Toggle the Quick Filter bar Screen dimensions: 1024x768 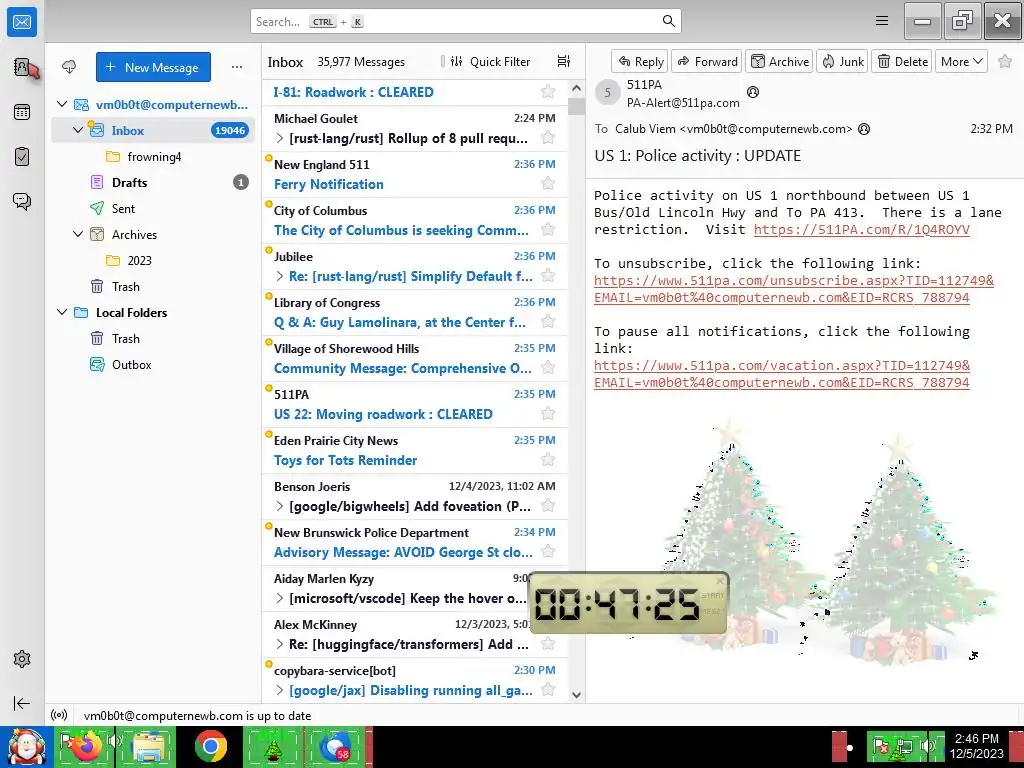click(x=489, y=61)
